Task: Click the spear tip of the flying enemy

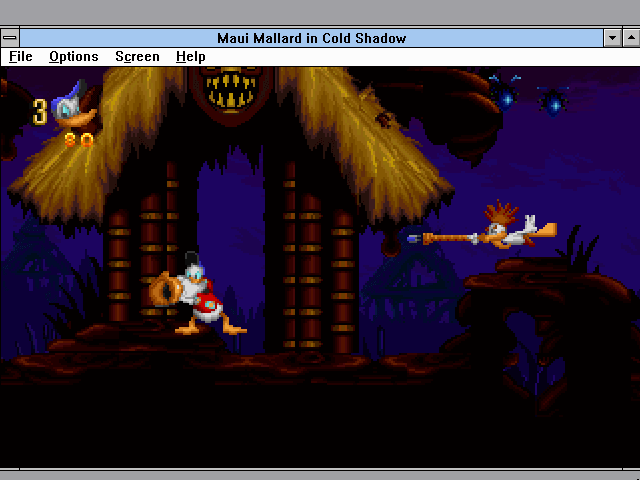Action: pos(415,239)
